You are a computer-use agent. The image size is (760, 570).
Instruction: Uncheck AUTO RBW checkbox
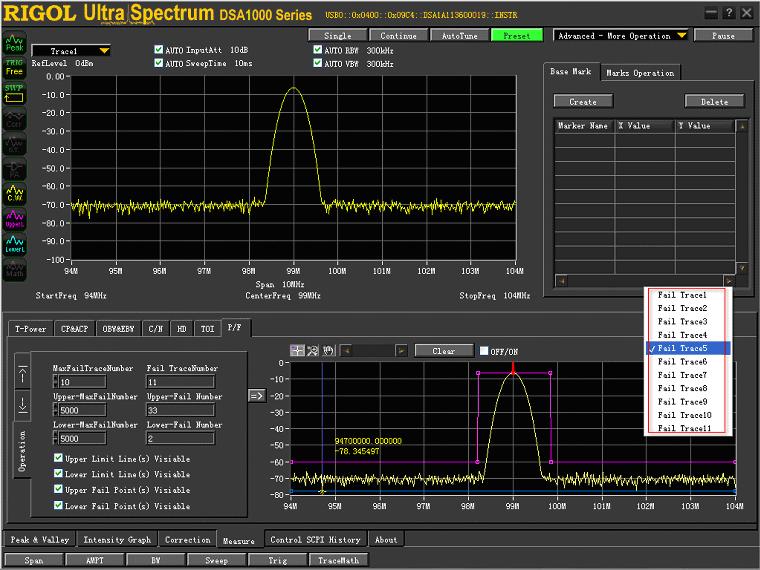click(x=318, y=49)
